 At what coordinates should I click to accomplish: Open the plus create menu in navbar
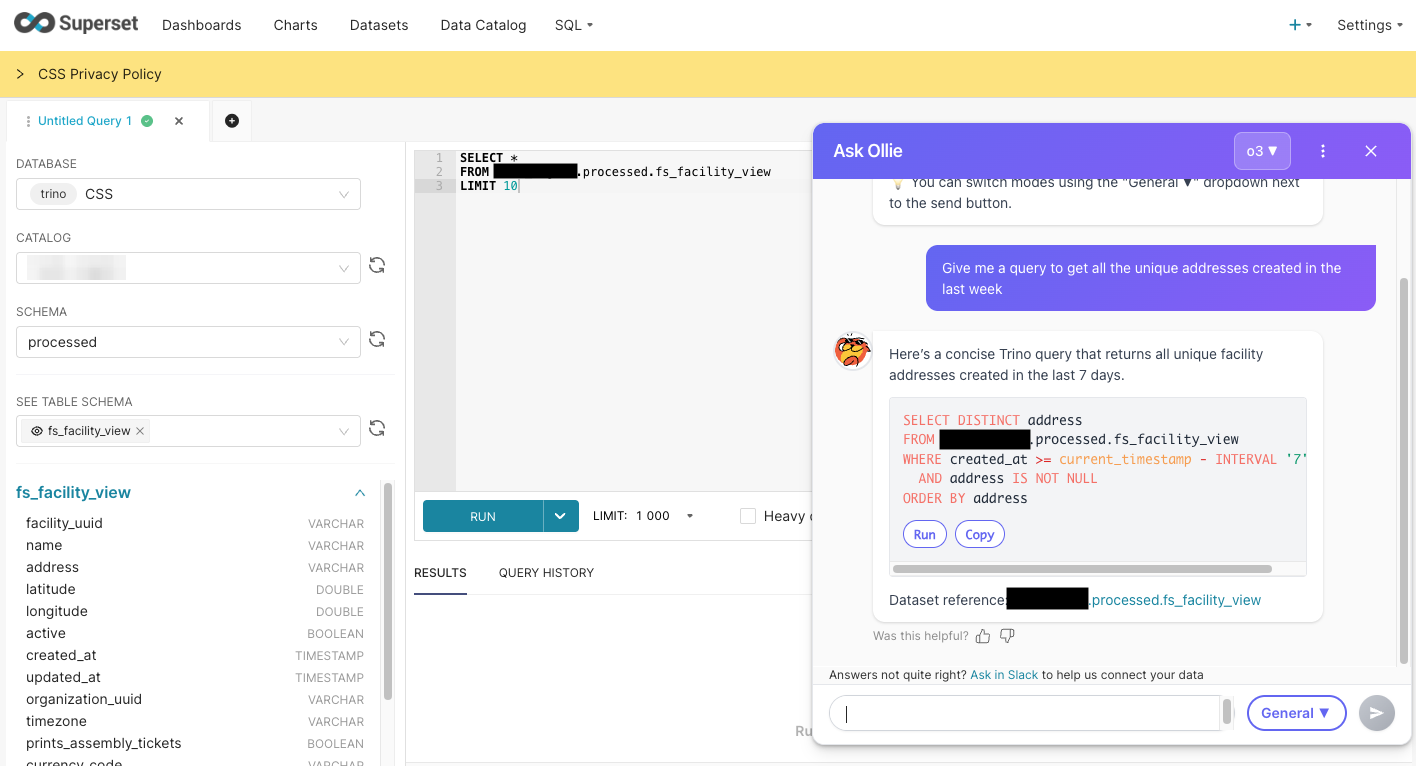[1299, 25]
